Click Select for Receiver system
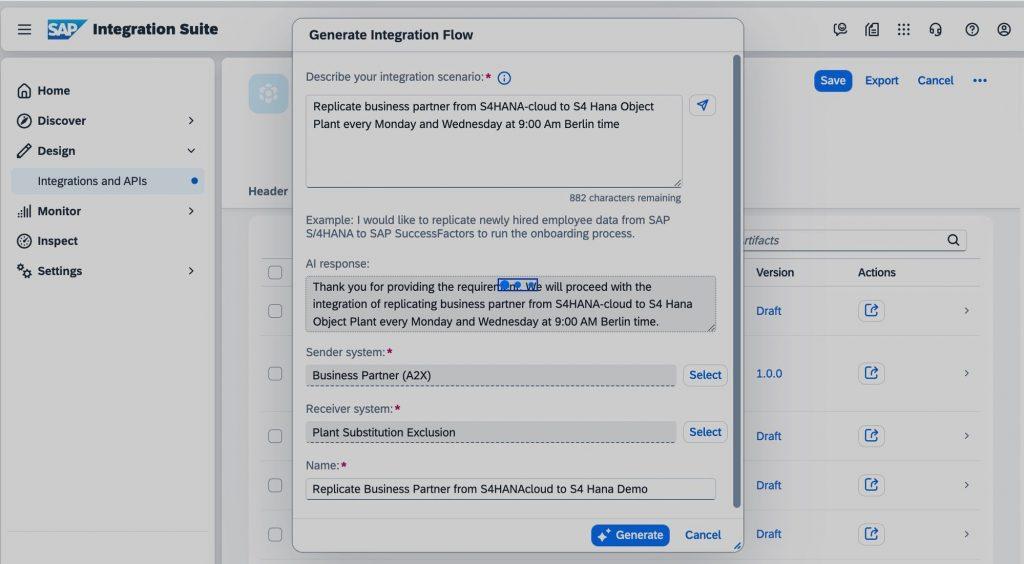Image resolution: width=1024 pixels, height=564 pixels. [x=705, y=431]
